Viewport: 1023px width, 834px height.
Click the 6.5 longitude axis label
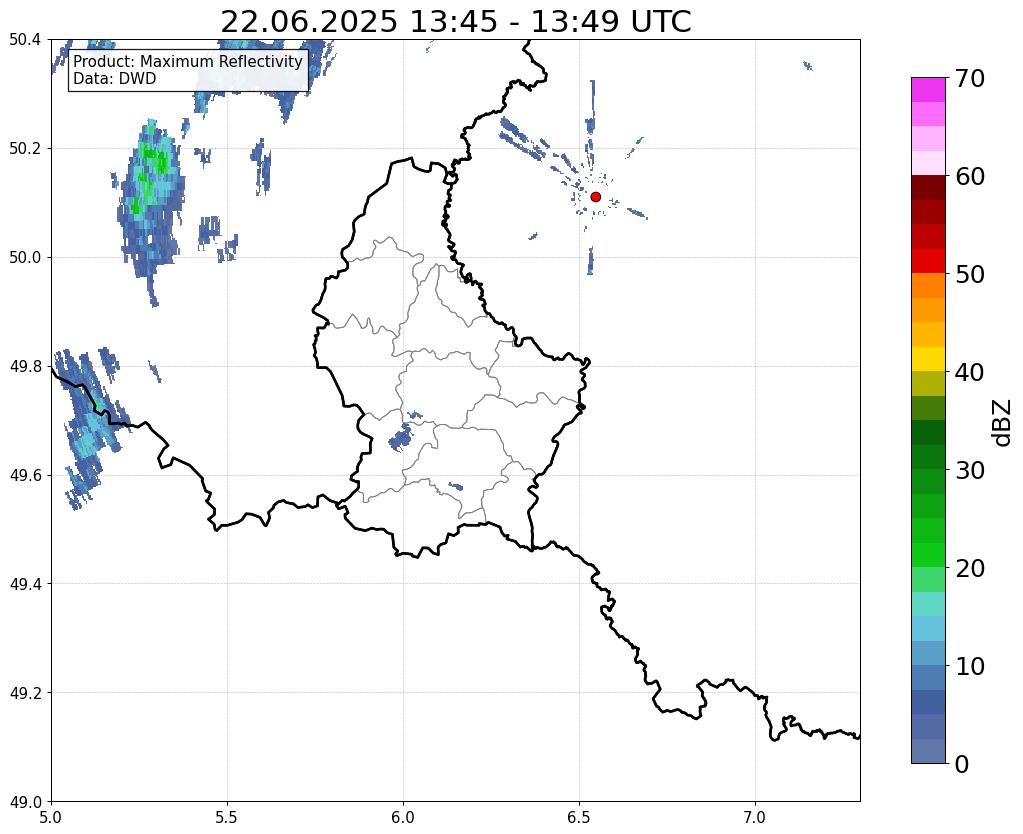pos(579,818)
